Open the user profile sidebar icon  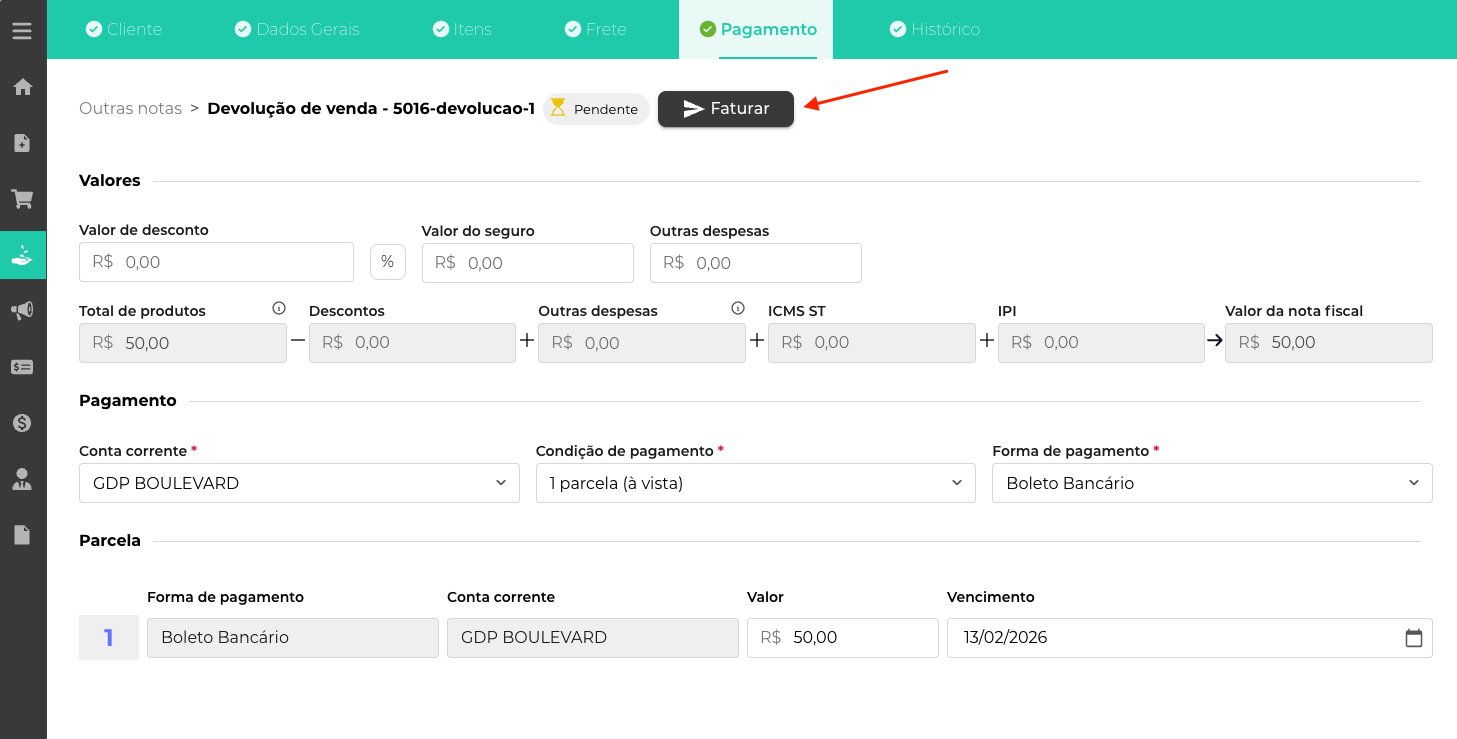click(22, 479)
